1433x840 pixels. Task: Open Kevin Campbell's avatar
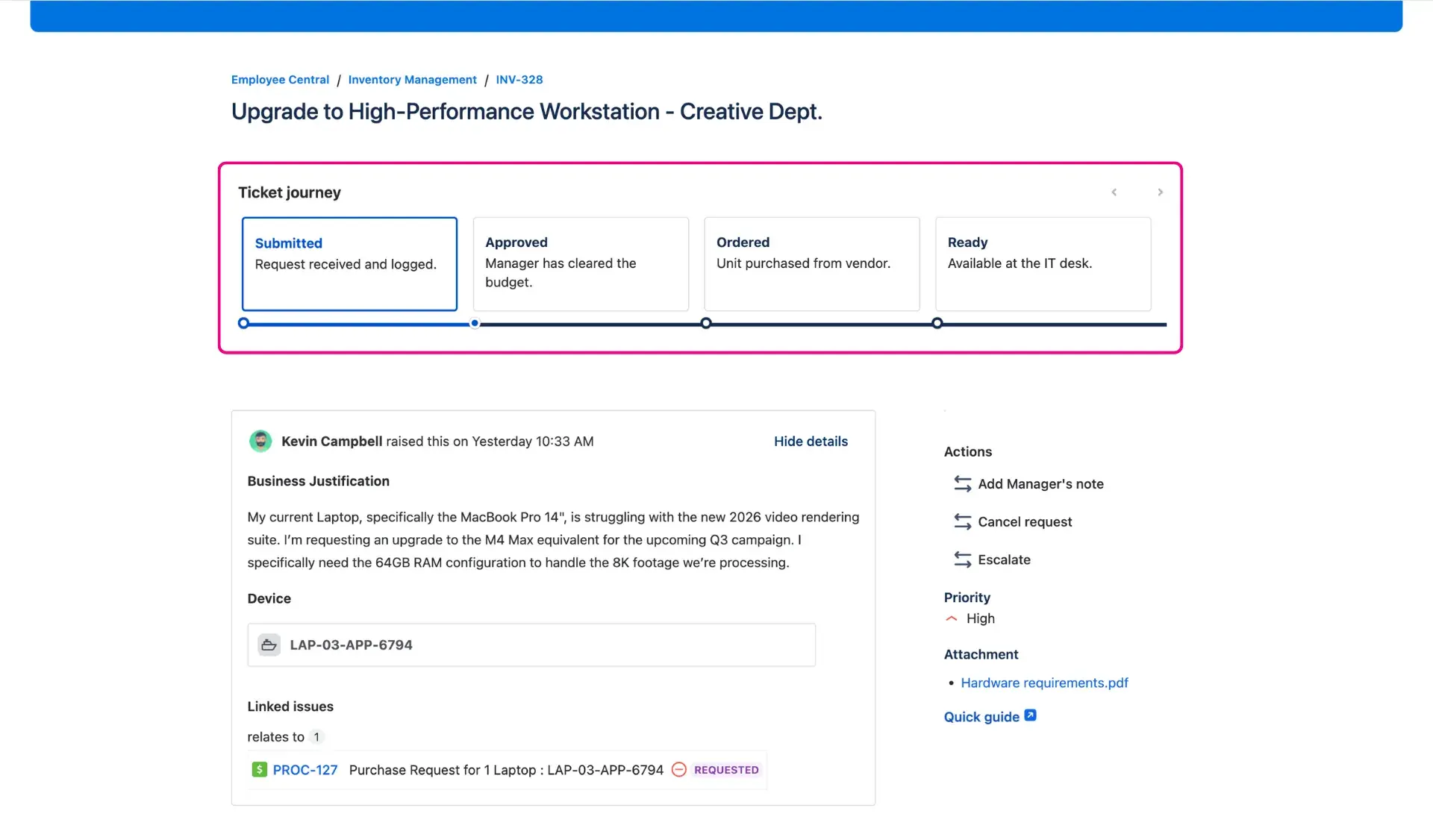tap(260, 441)
